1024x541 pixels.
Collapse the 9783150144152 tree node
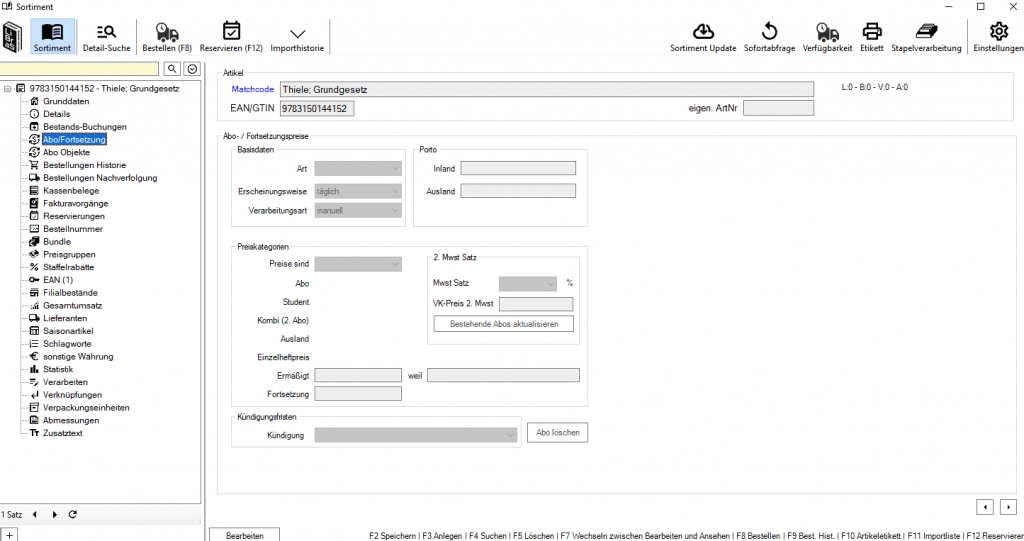[9, 88]
